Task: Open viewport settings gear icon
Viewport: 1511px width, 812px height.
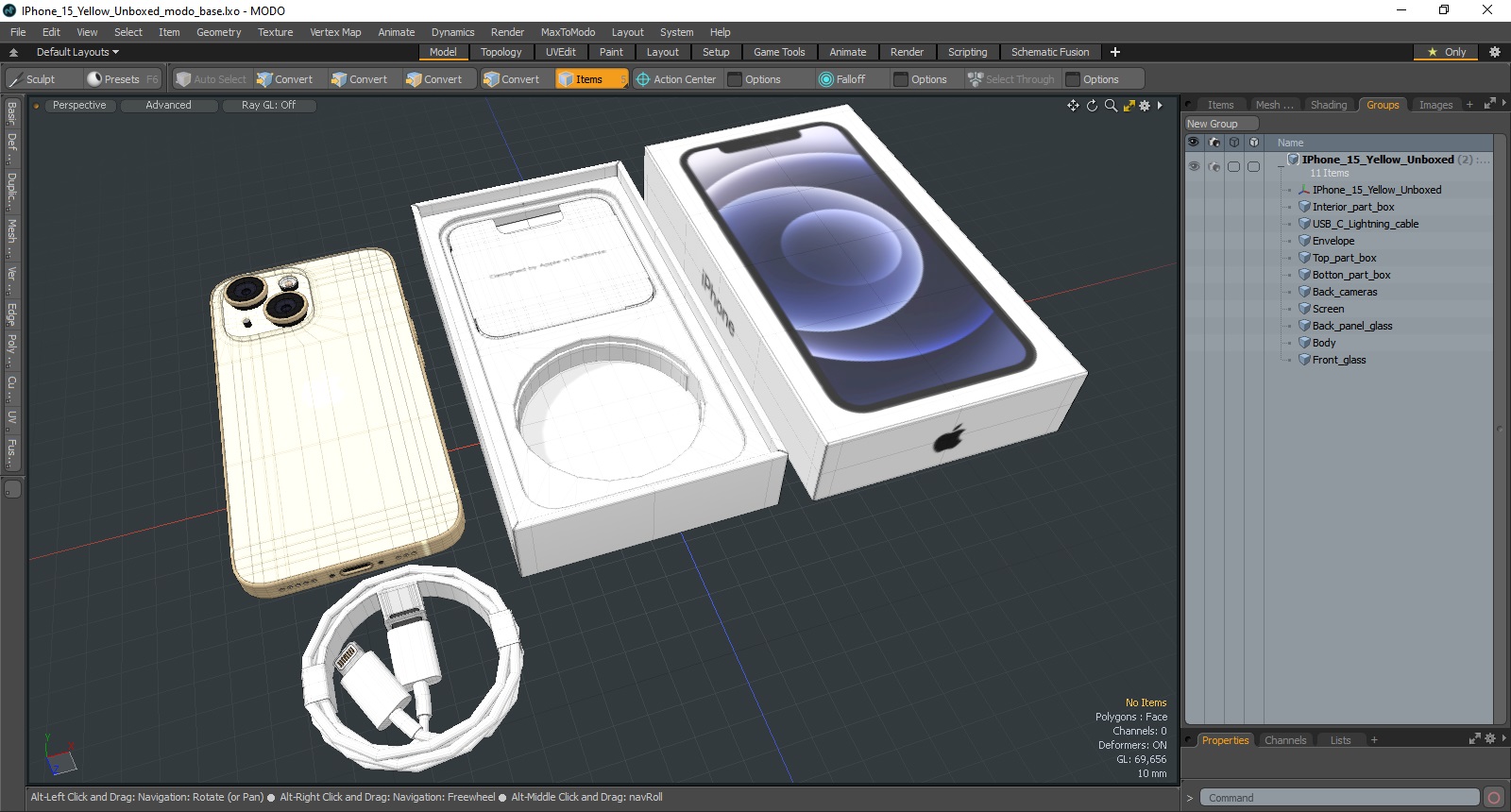Action: pos(1145,106)
